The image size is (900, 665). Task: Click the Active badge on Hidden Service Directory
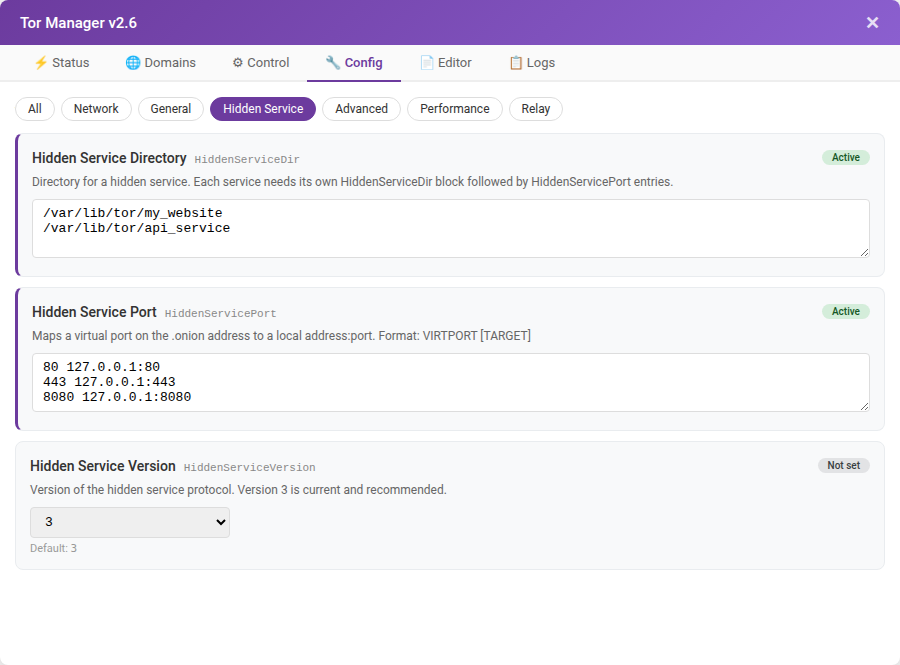tap(846, 157)
